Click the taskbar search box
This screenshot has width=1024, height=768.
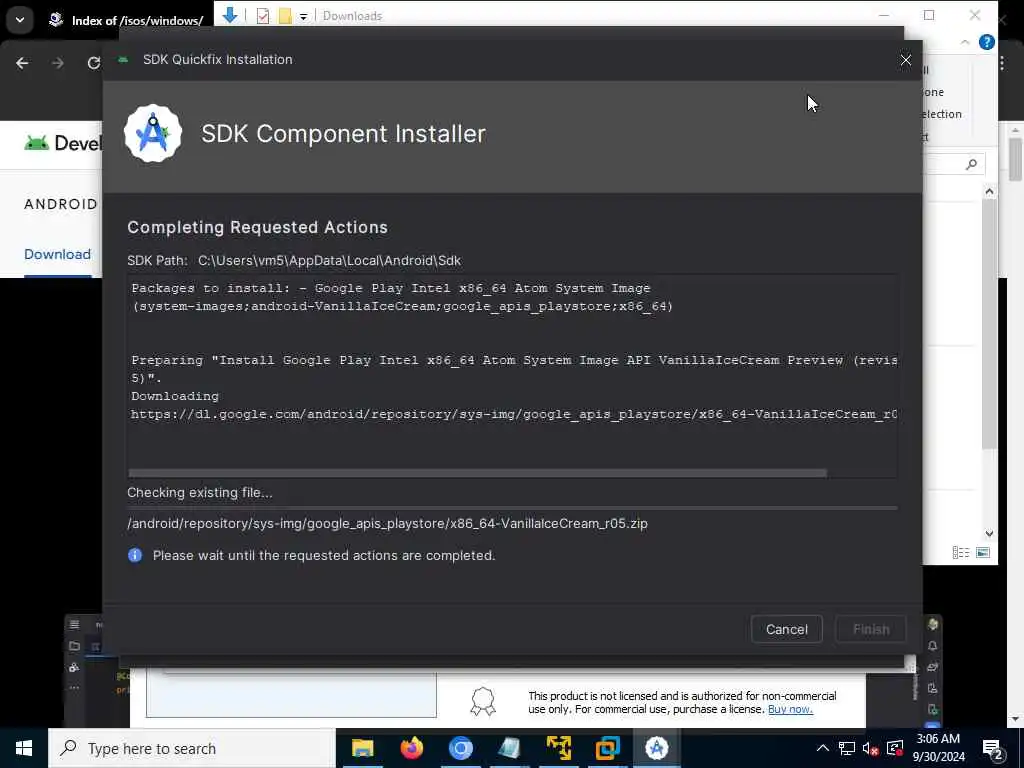pos(192,748)
